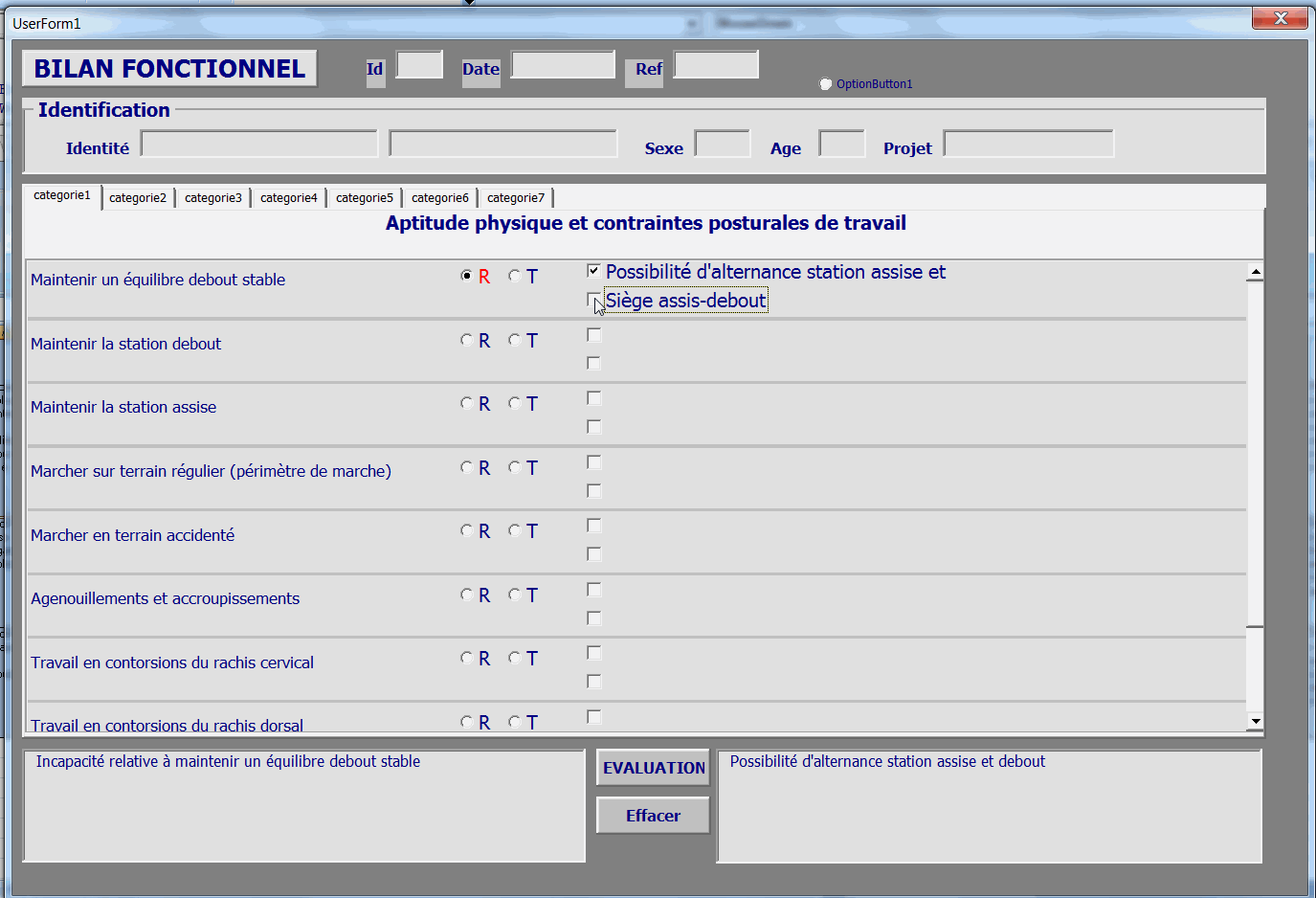
Task: Close the UserForm1 window
Action: (1280, 18)
